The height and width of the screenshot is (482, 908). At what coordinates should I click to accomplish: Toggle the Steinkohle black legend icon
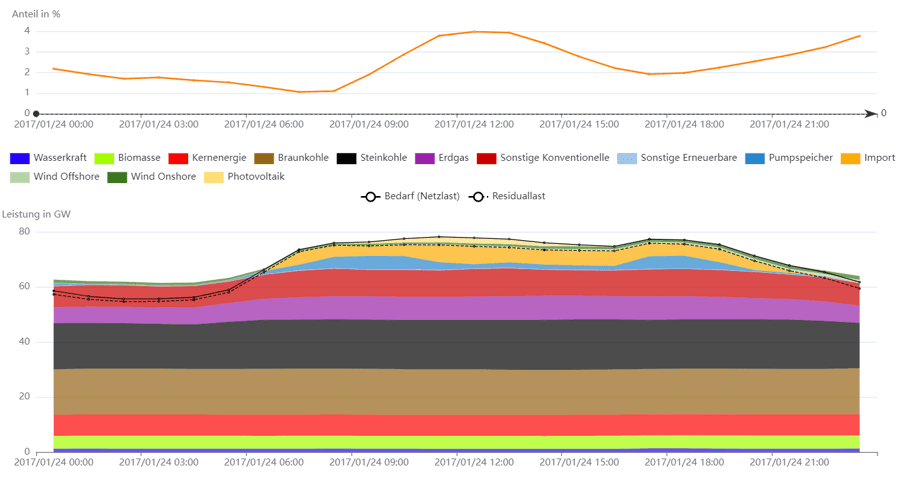[x=347, y=158]
